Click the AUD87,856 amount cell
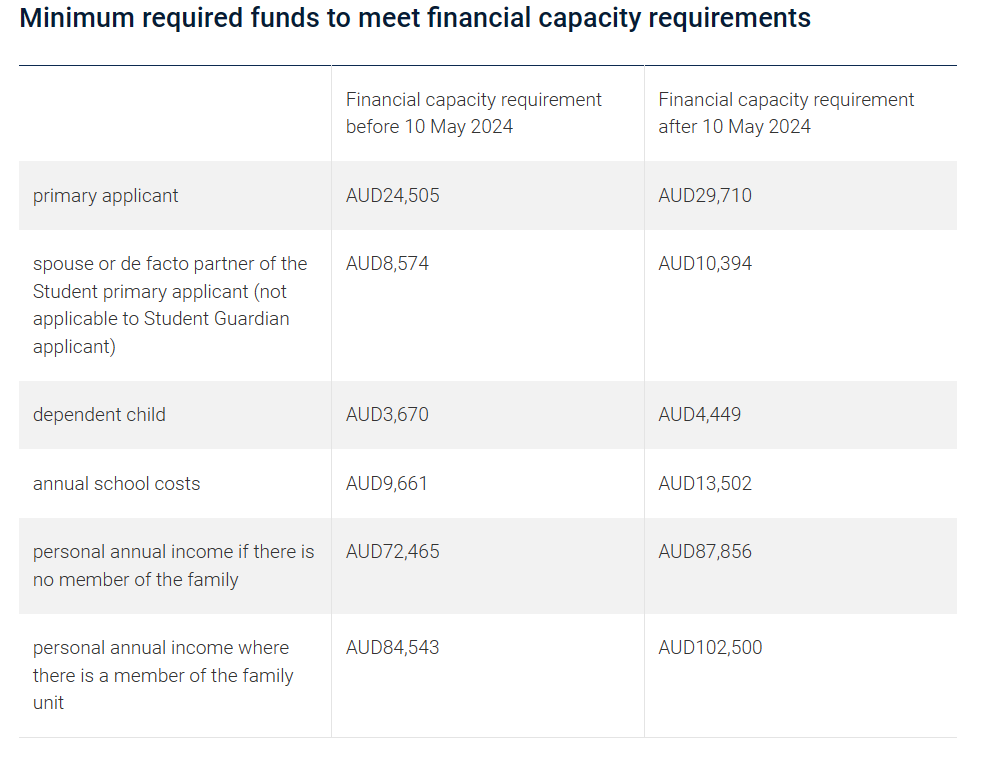Image resolution: width=996 pixels, height=765 pixels. click(705, 552)
